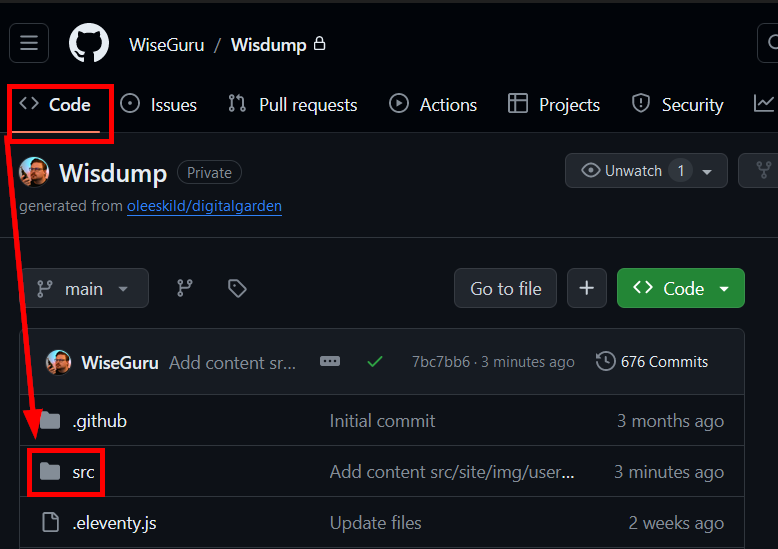Screen dimensions: 778x549
Task: Switch to the Pull requests tab
Action: 293,105
